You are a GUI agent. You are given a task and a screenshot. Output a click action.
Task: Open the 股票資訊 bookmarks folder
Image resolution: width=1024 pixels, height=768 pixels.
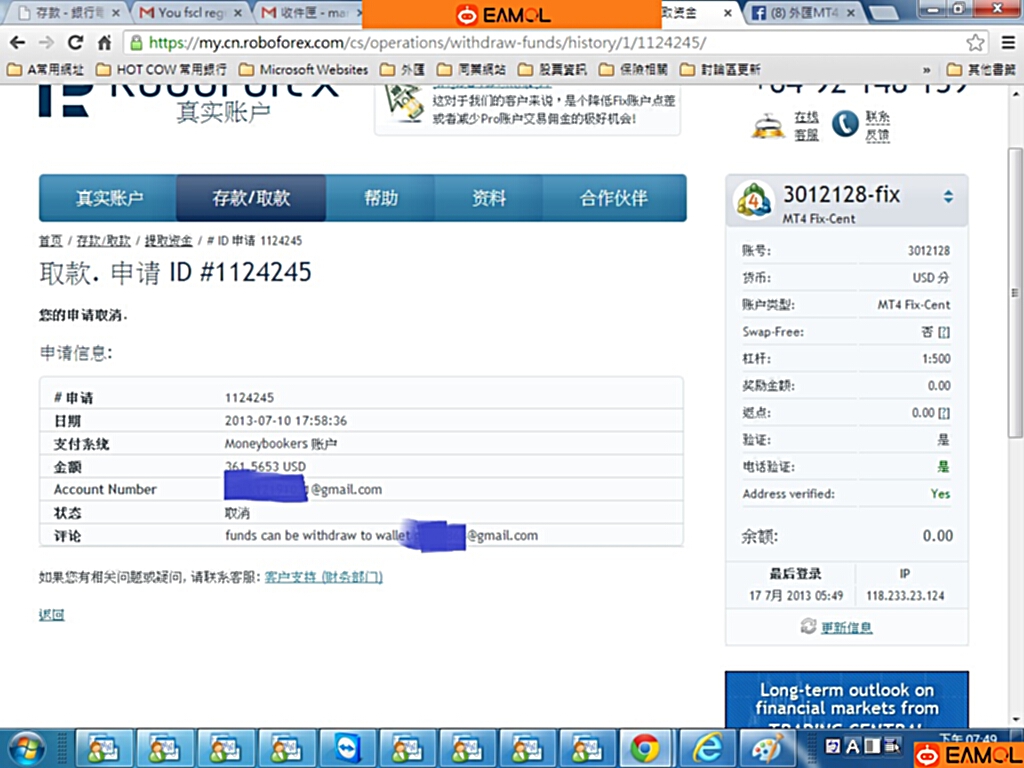click(552, 69)
